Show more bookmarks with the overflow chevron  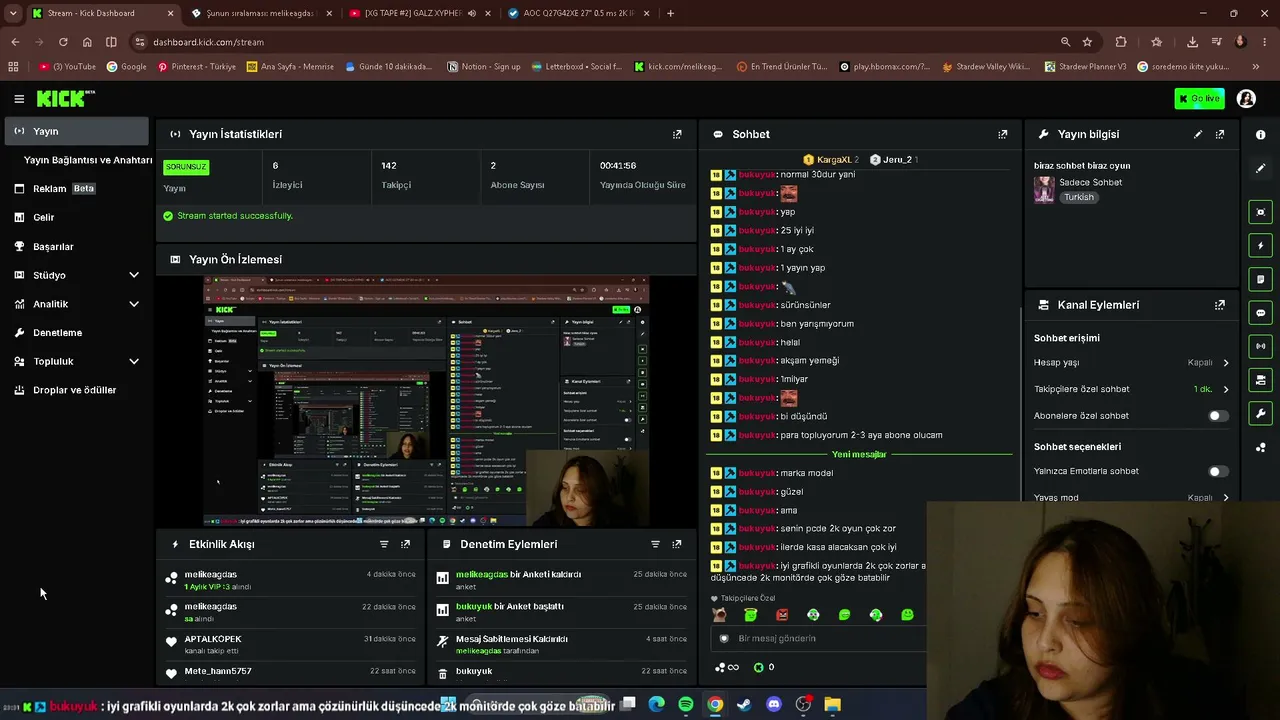pyautogui.click(x=1255, y=67)
